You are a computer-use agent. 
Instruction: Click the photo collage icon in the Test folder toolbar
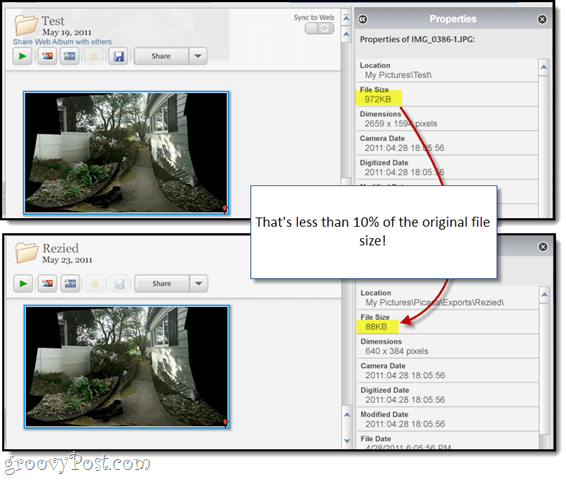[x=47, y=56]
